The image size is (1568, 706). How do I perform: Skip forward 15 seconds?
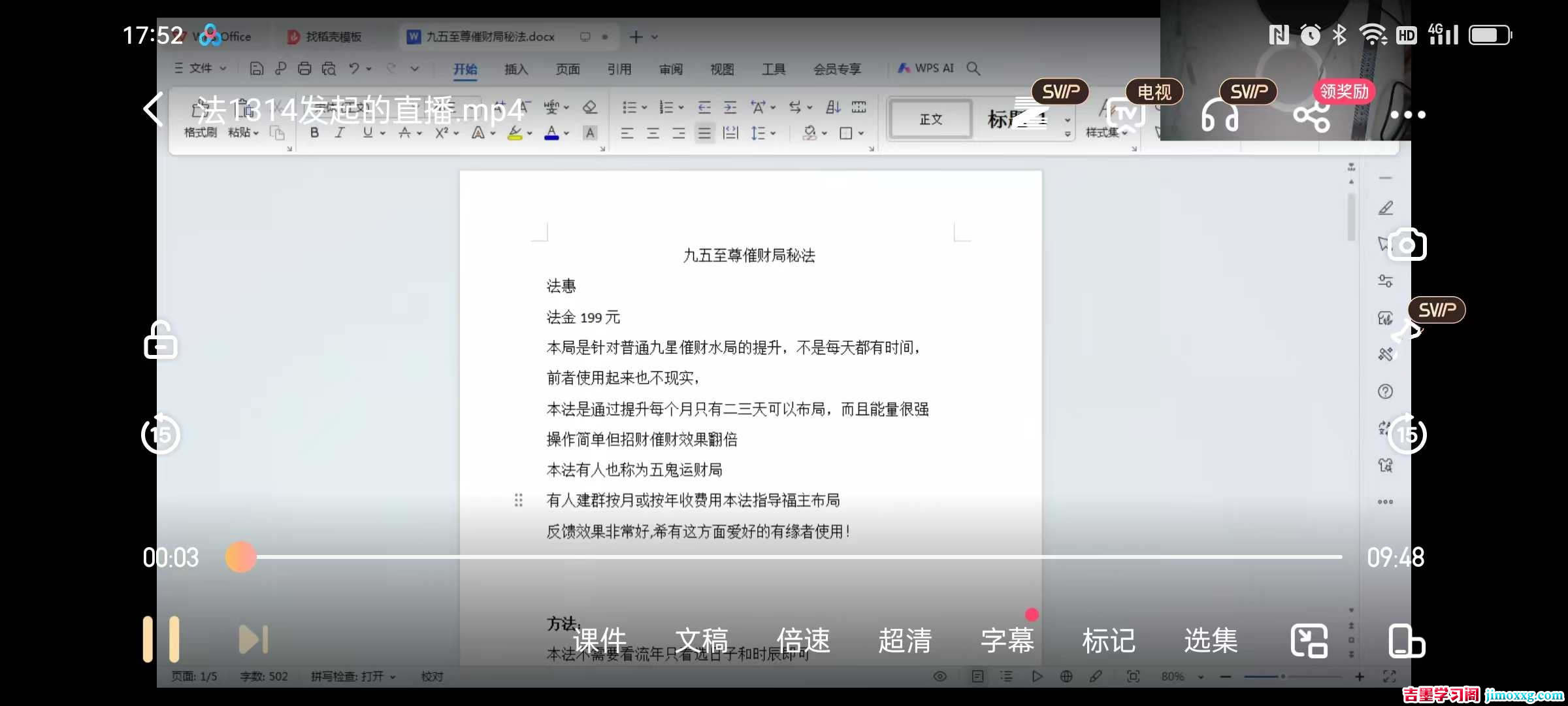coord(1407,434)
